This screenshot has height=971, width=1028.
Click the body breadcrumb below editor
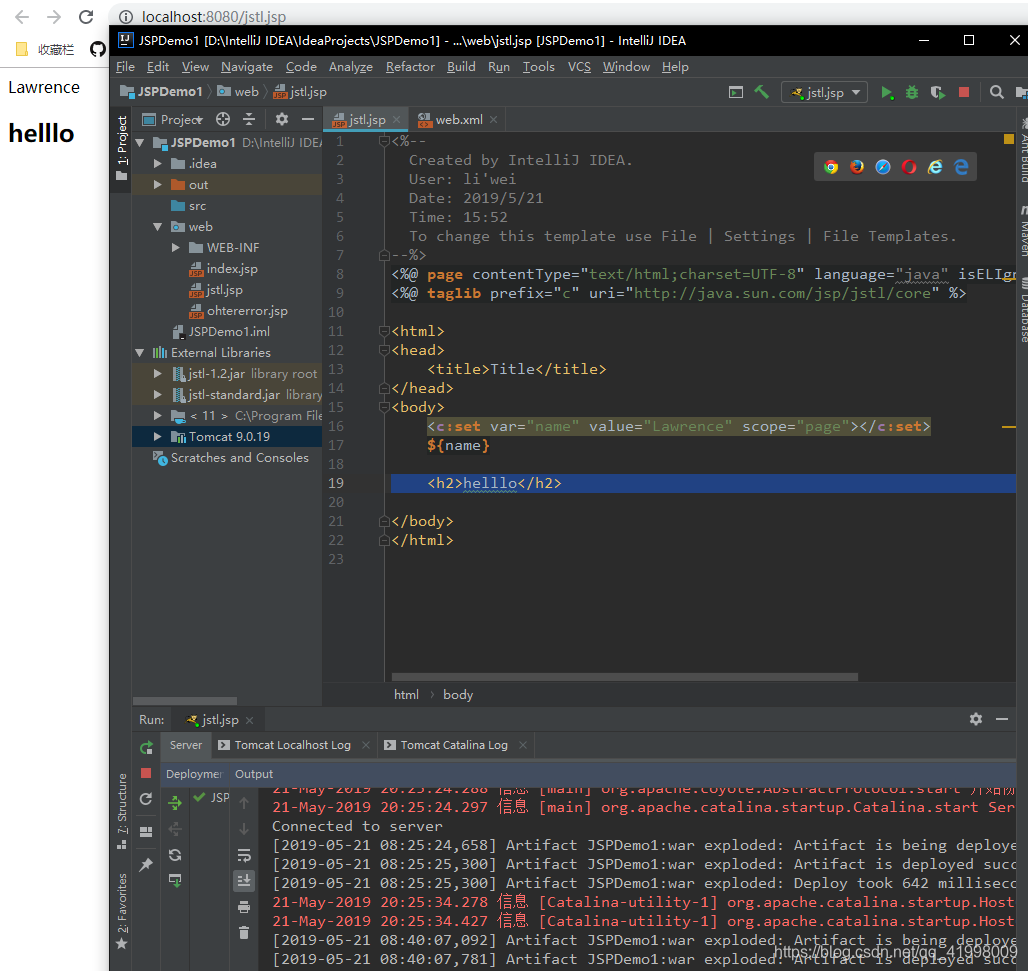[458, 694]
